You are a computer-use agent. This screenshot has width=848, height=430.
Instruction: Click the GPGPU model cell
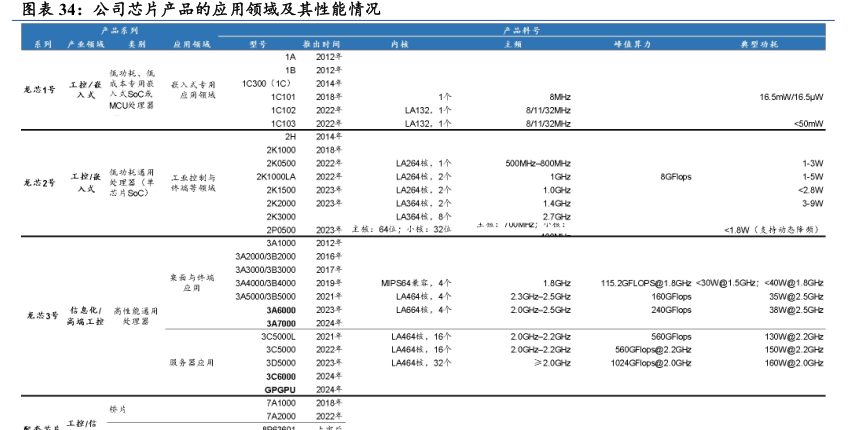[x=280, y=389]
